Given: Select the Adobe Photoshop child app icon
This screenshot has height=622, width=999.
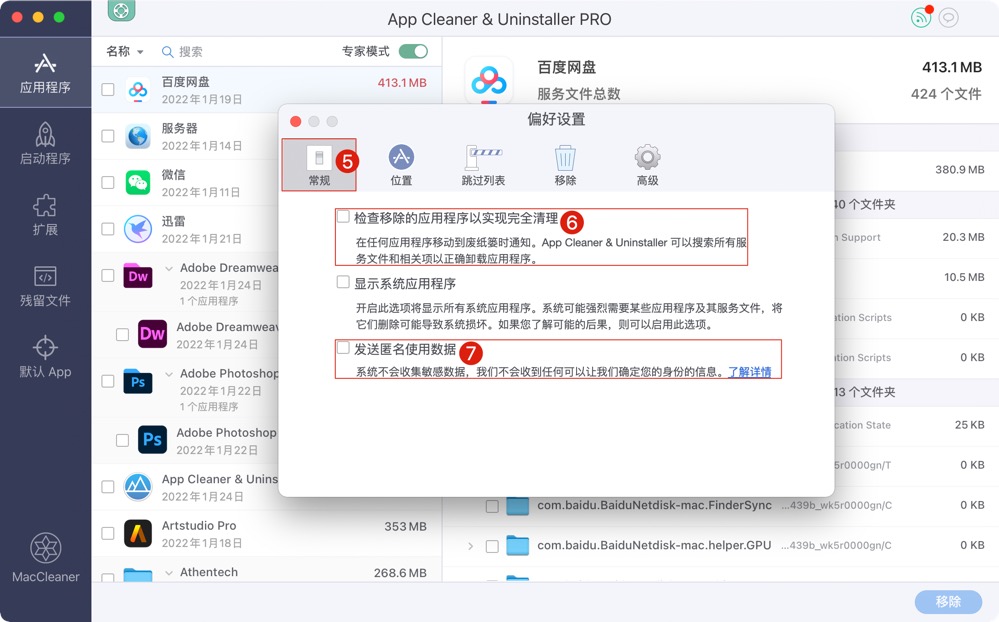Looking at the screenshot, I should [152, 440].
